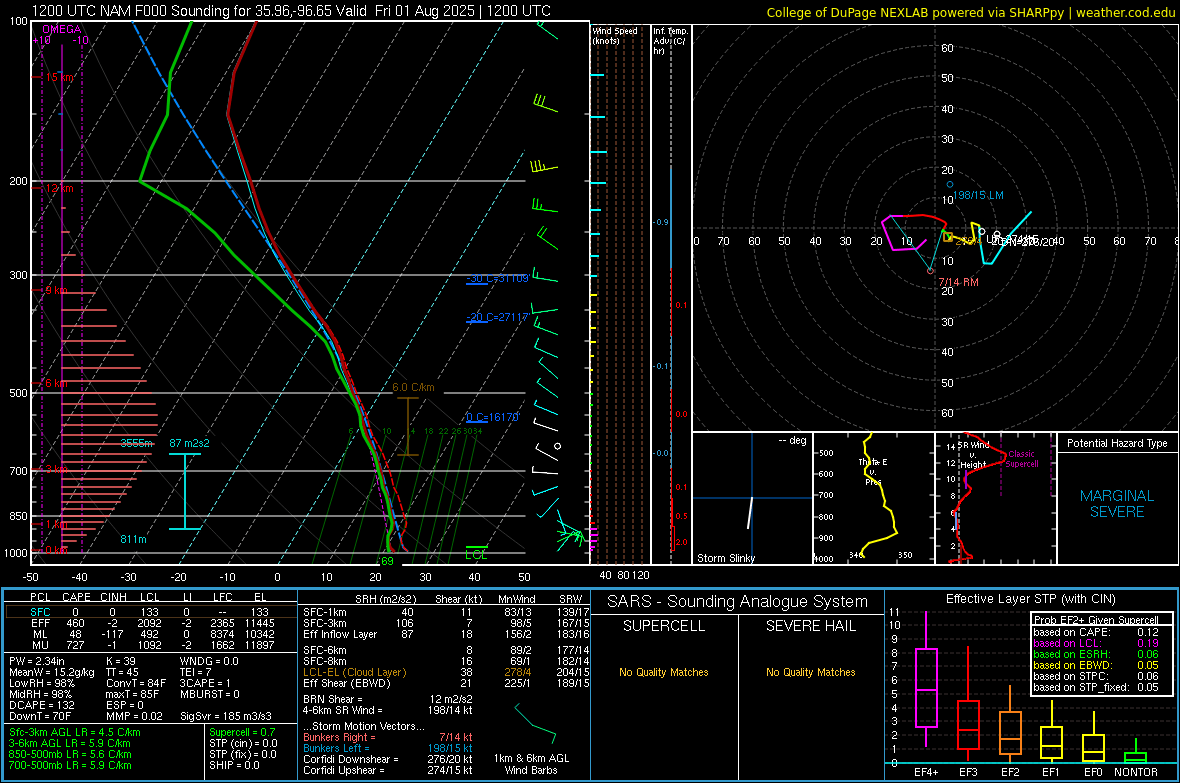The image size is (1180, 783).
Task: Click the white storm slinky line
Action: click(750, 512)
